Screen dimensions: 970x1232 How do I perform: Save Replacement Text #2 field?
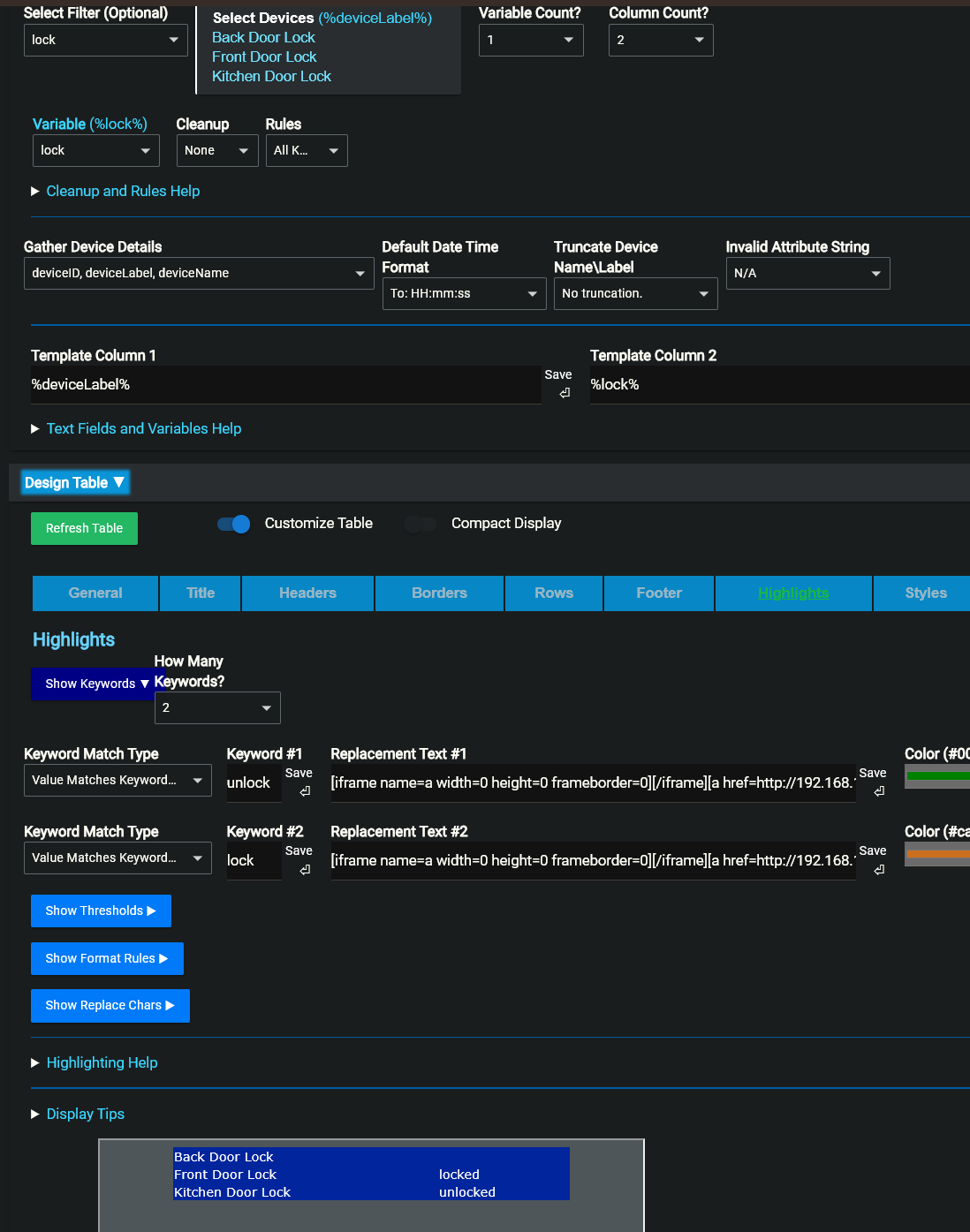pos(878,869)
